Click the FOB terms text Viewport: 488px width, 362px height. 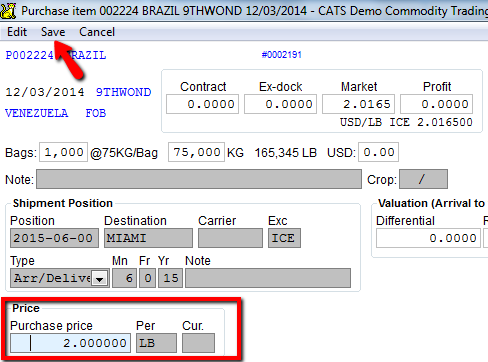[x=96, y=113]
